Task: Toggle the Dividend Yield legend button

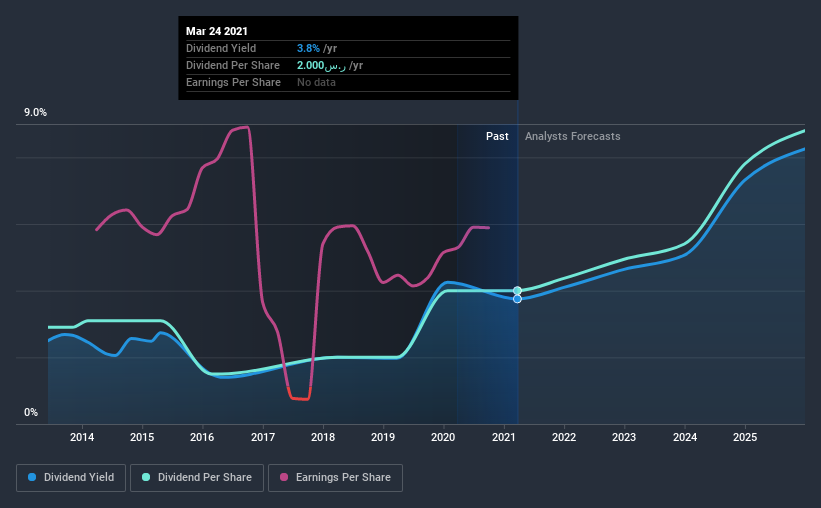Action: tap(71, 478)
